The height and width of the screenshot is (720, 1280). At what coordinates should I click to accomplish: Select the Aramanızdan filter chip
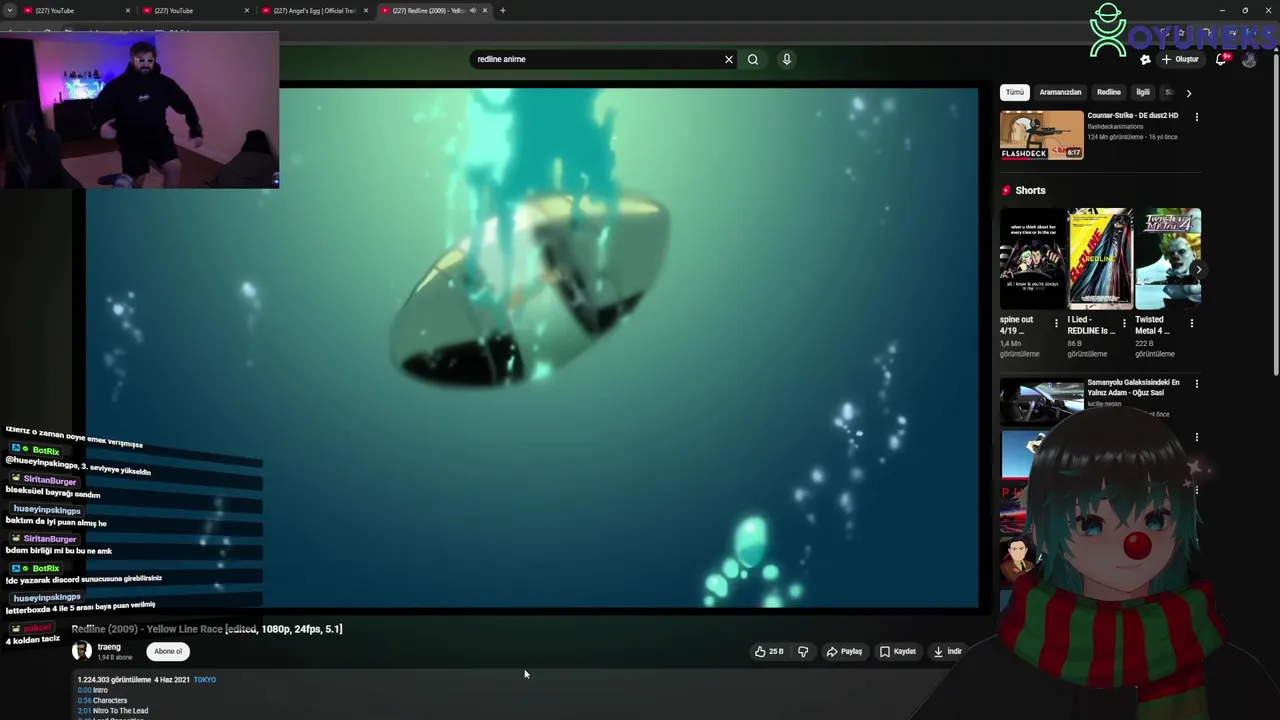(x=1060, y=92)
